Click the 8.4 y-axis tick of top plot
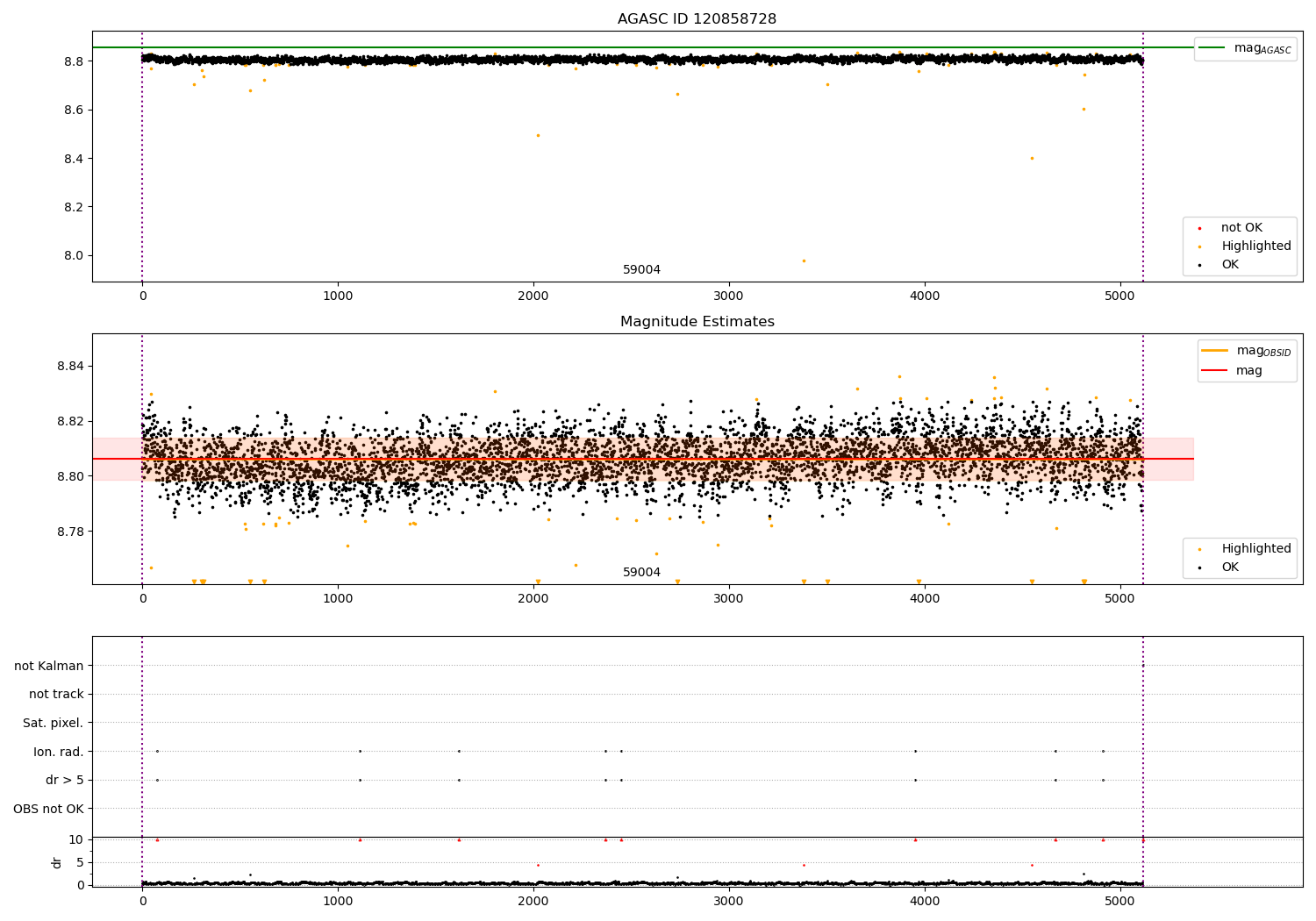 [73, 159]
